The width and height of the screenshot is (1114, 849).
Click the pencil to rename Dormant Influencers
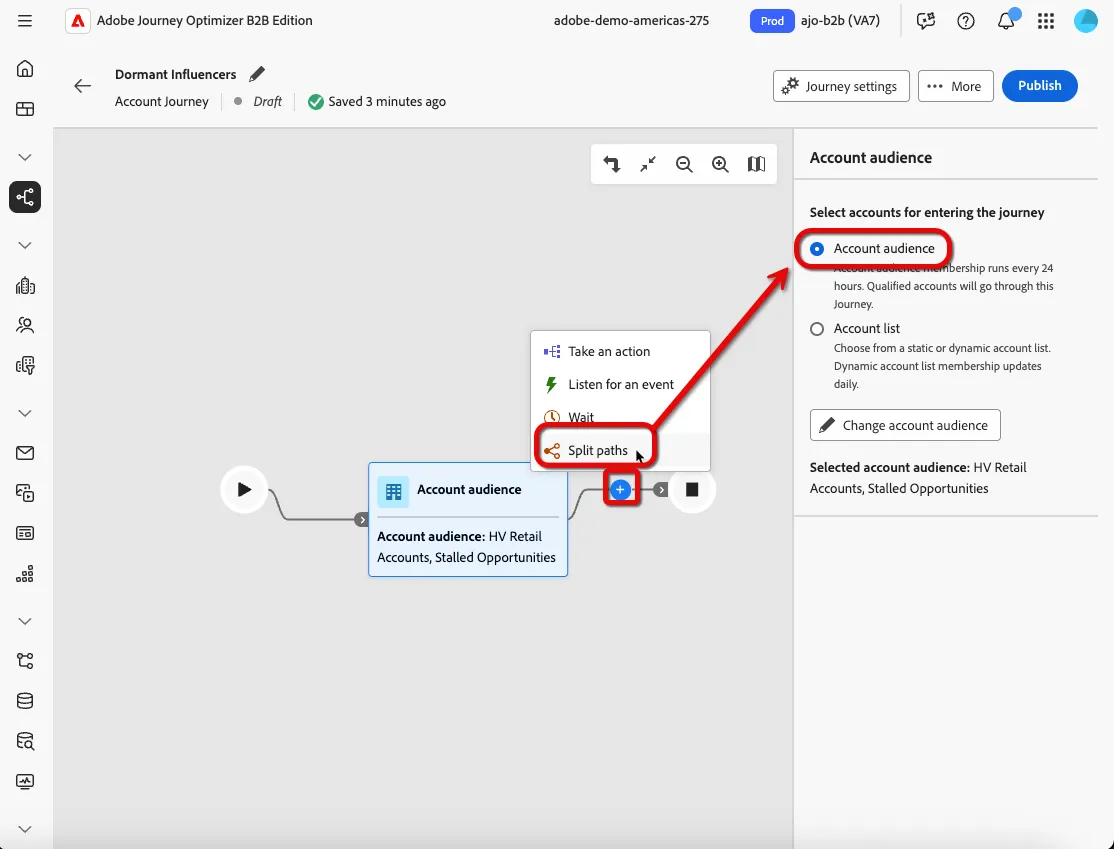pos(257,74)
